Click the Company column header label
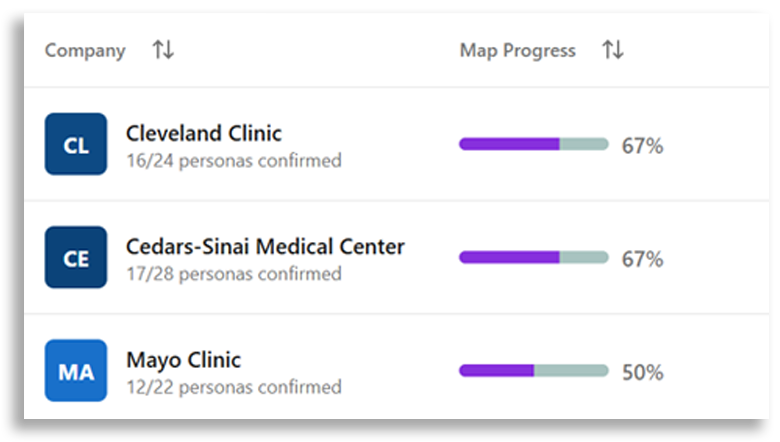Image resolution: width=780 pixels, height=442 pixels. [85, 50]
